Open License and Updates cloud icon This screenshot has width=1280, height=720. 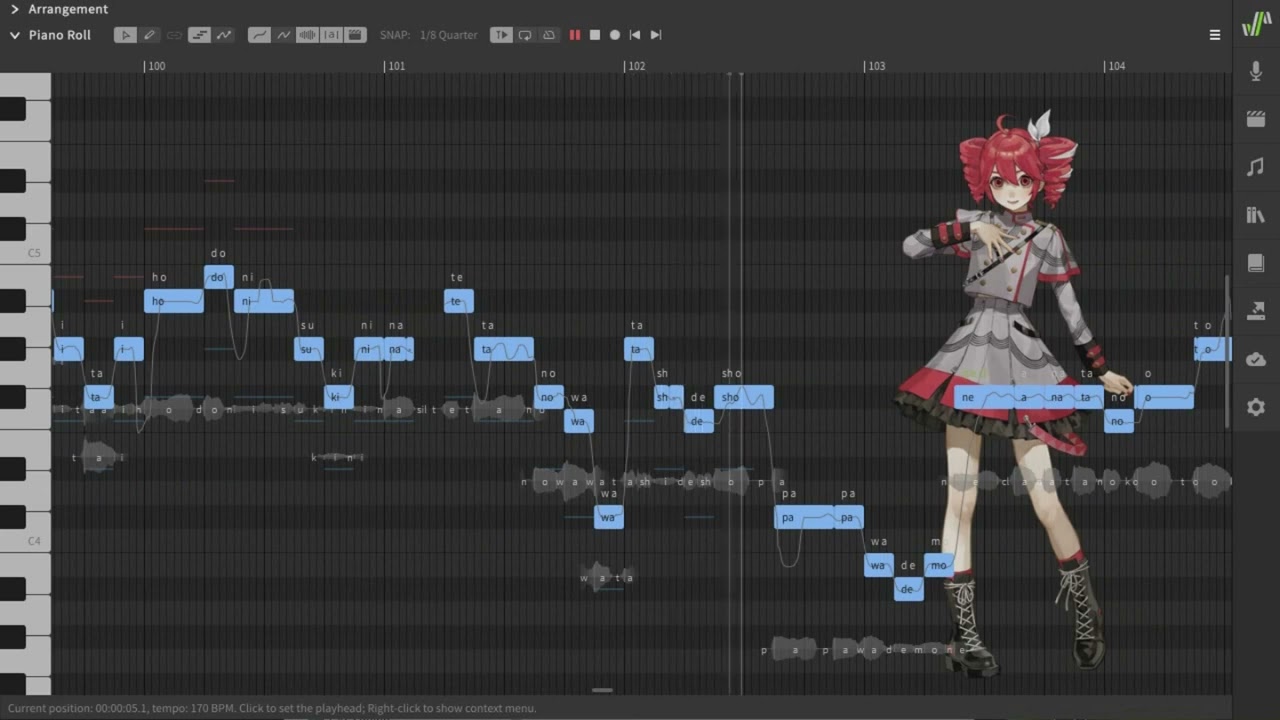[1256, 359]
